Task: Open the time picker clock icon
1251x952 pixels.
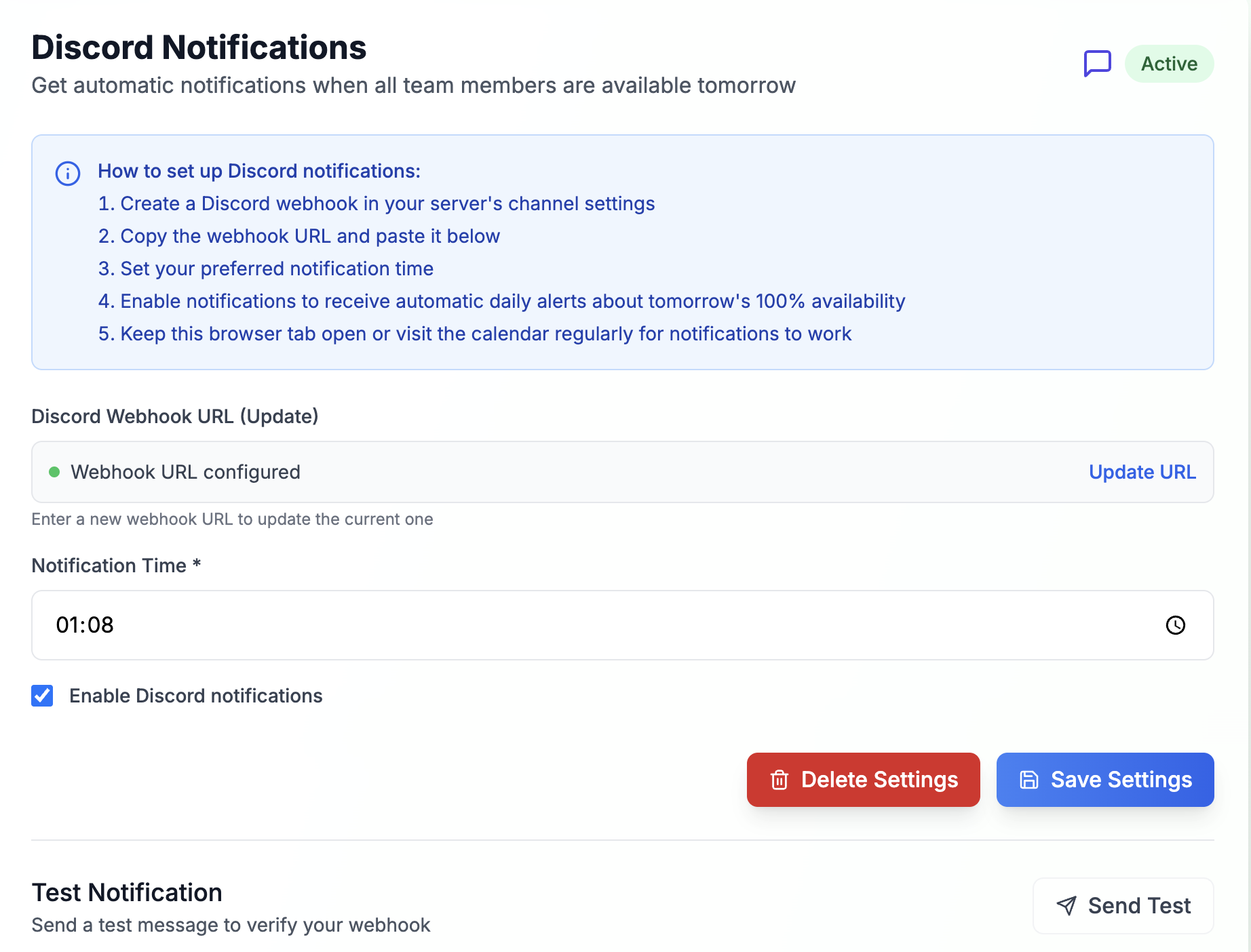Action: coord(1175,625)
